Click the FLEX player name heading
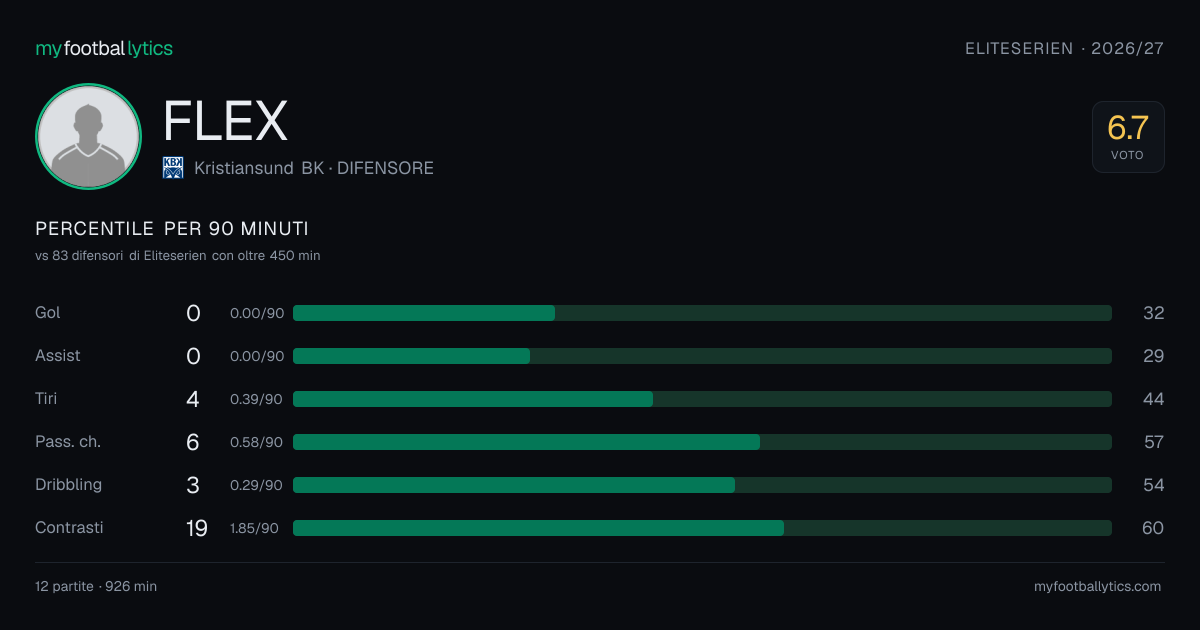The height and width of the screenshot is (630, 1200). [x=225, y=121]
